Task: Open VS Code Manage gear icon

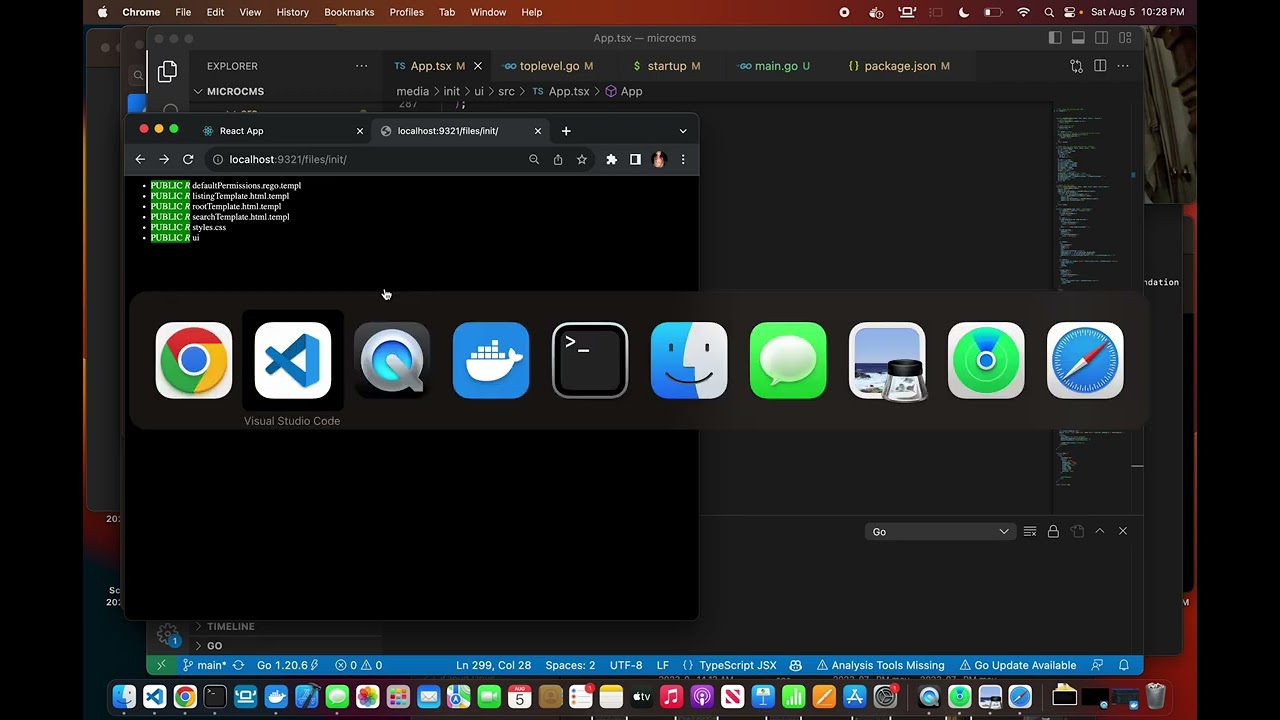Action: [167, 634]
